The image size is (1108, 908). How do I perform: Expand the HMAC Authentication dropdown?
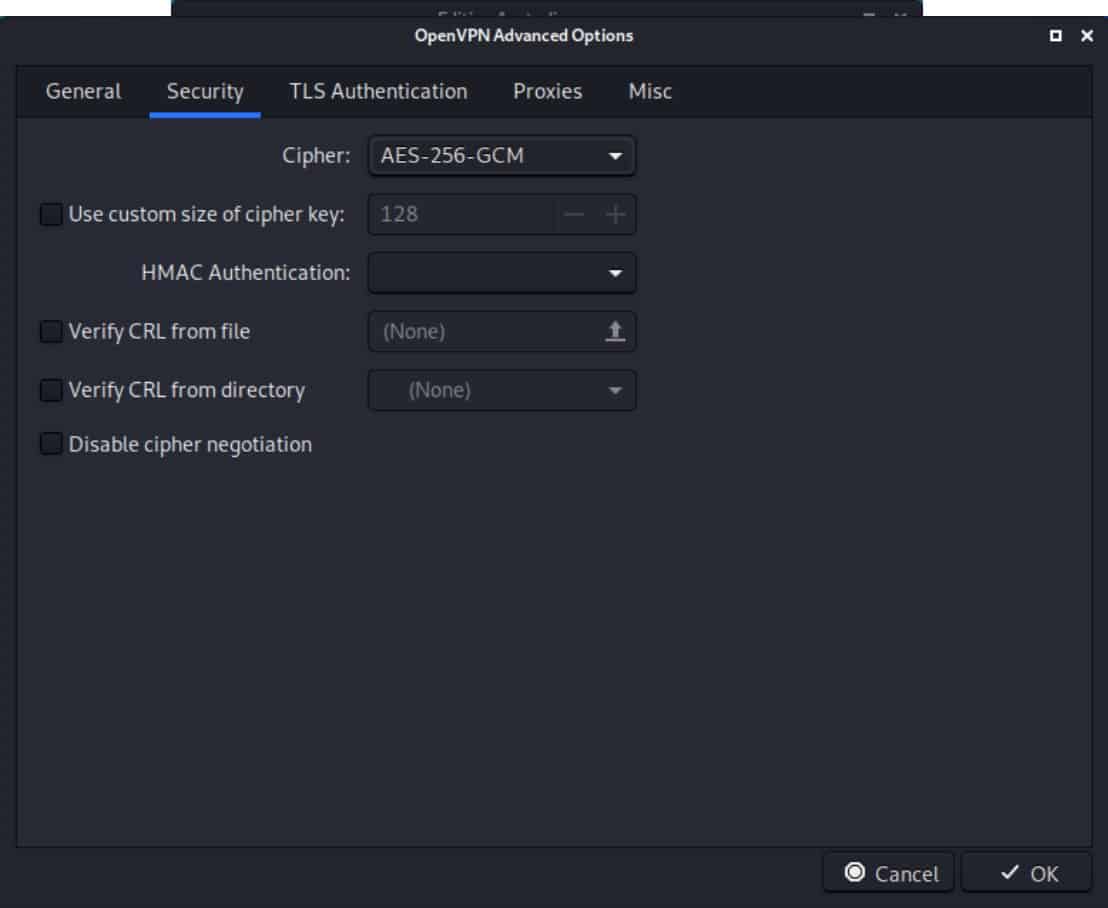pyautogui.click(x=502, y=273)
